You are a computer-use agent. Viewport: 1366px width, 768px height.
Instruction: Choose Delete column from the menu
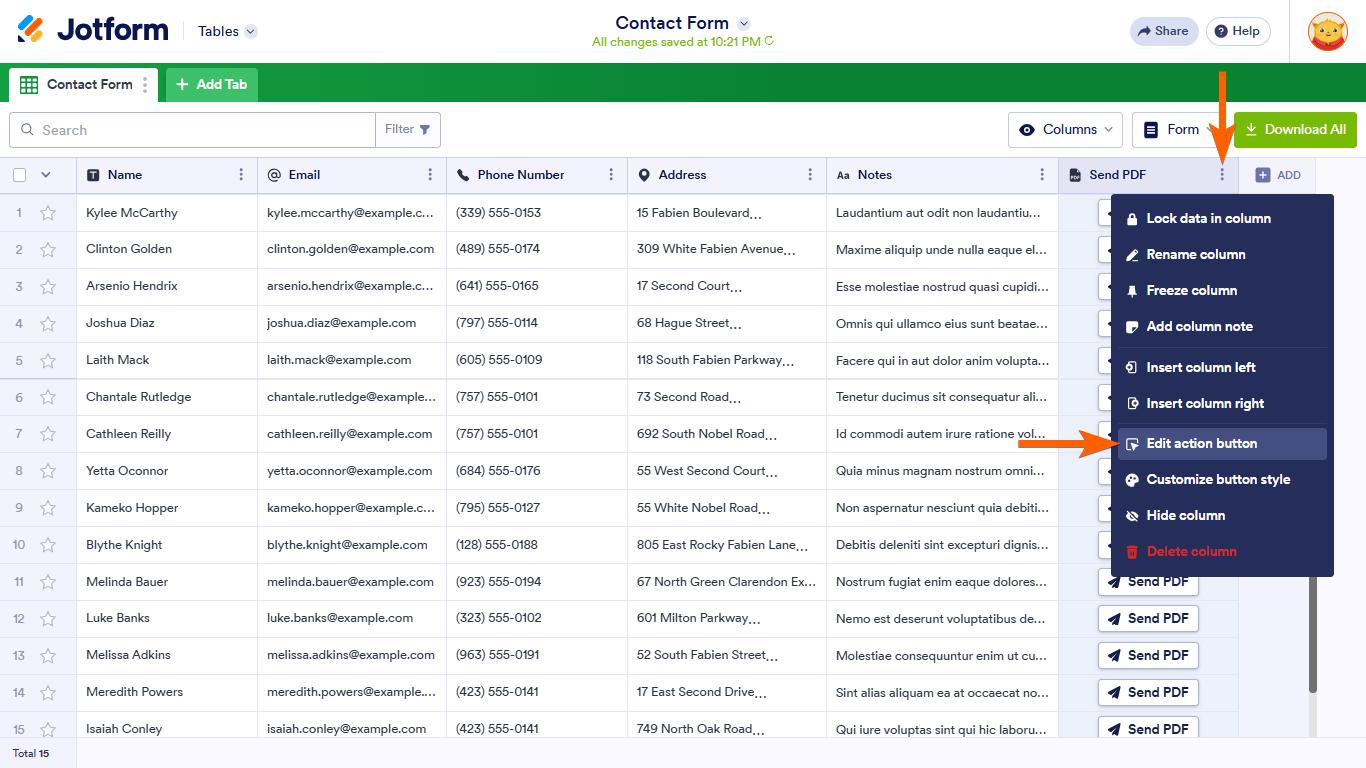(x=1191, y=552)
